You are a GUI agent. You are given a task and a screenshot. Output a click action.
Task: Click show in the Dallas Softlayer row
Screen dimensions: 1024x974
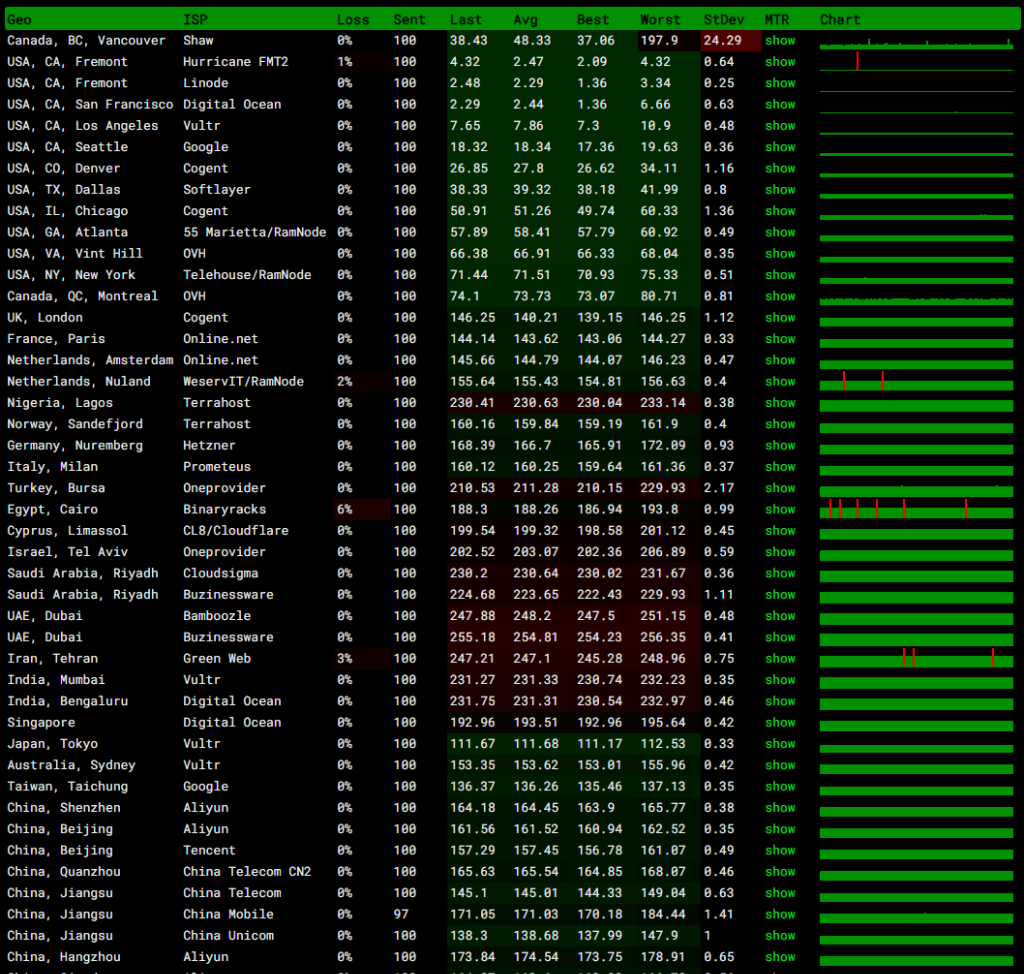click(780, 189)
